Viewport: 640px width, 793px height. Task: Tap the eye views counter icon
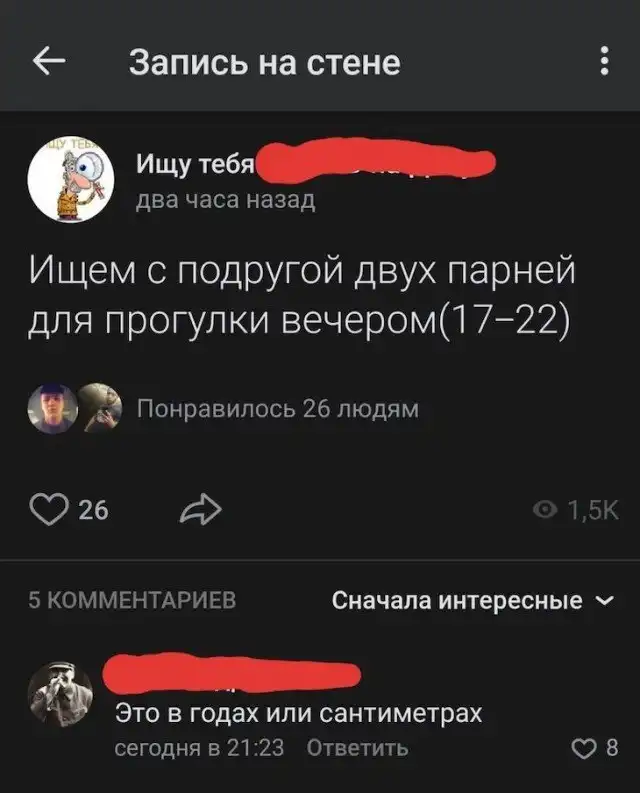click(545, 510)
